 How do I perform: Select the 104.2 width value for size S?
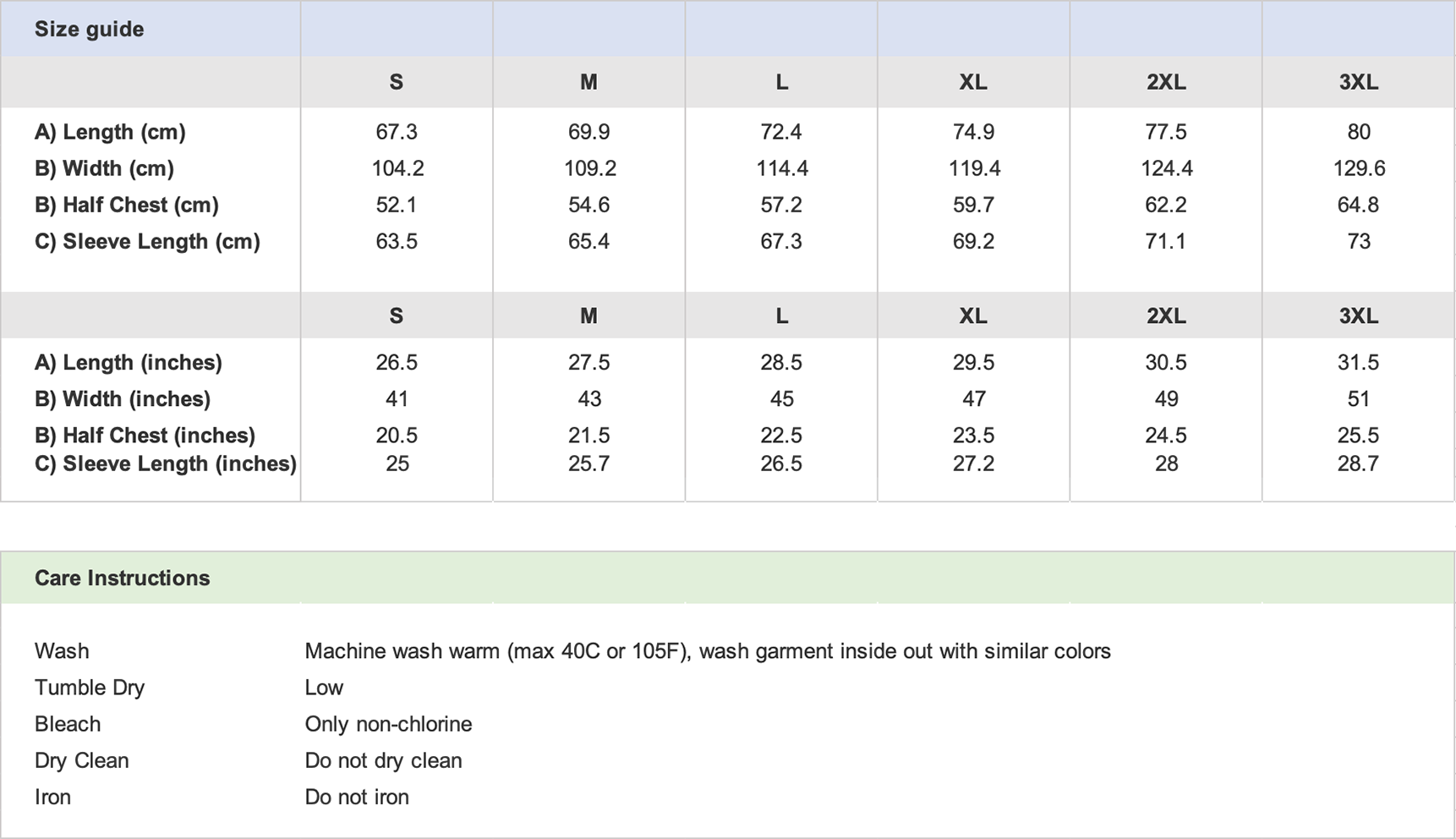[x=397, y=168]
